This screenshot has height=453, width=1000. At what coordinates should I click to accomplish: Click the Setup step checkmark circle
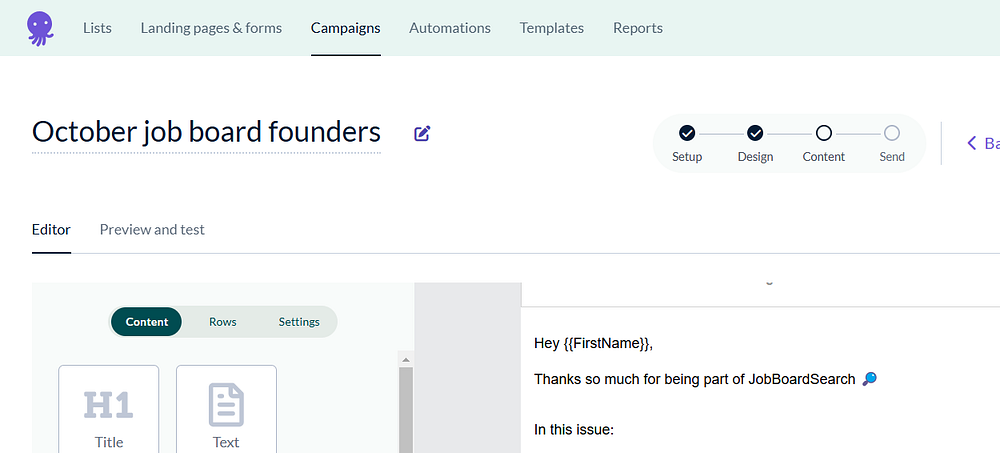pyautogui.click(x=687, y=133)
